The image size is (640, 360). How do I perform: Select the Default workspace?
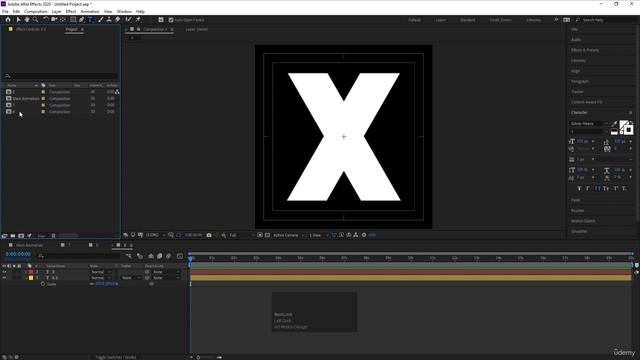pyautogui.click(x=414, y=20)
